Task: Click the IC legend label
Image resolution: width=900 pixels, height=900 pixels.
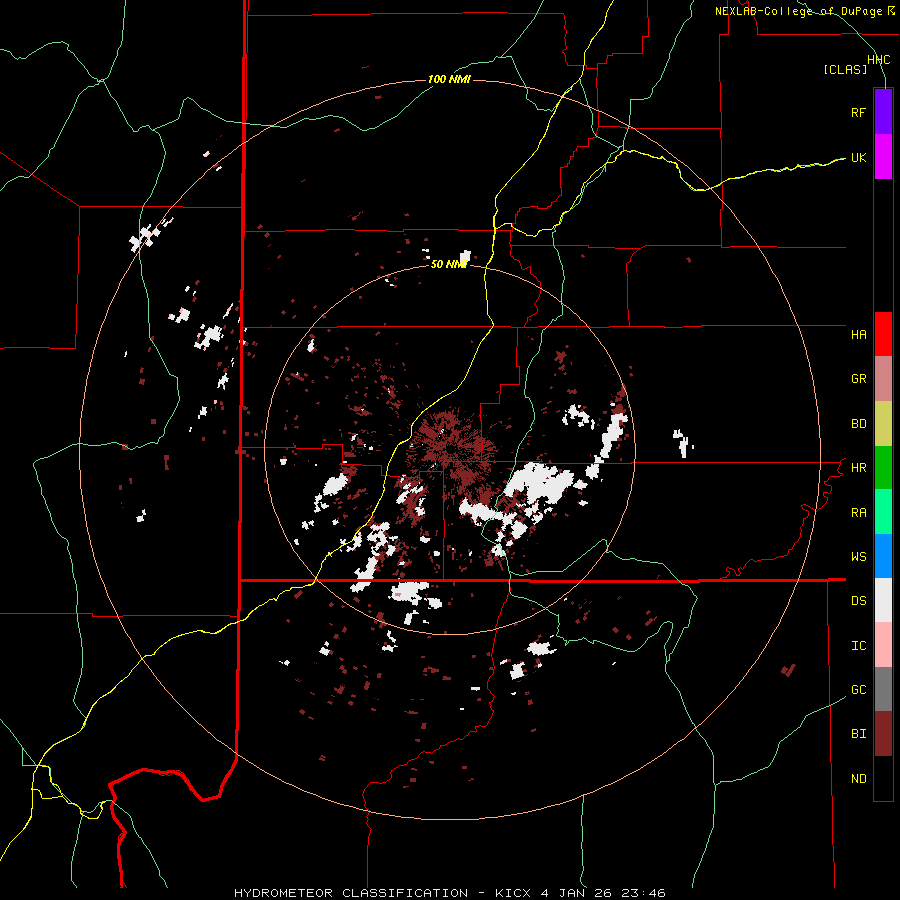Action: pyautogui.click(x=858, y=646)
